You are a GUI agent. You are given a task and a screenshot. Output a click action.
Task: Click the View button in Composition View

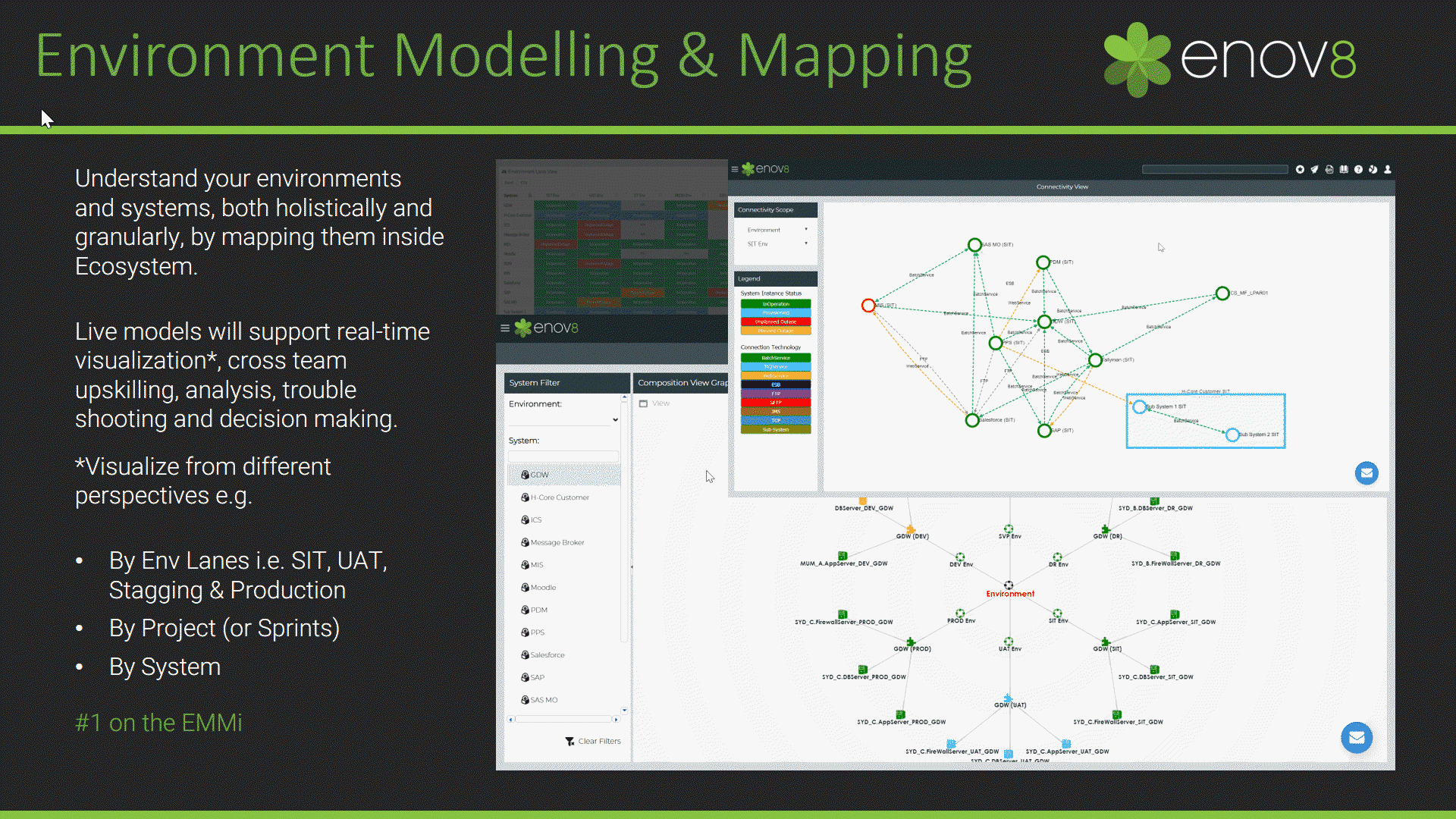(654, 403)
